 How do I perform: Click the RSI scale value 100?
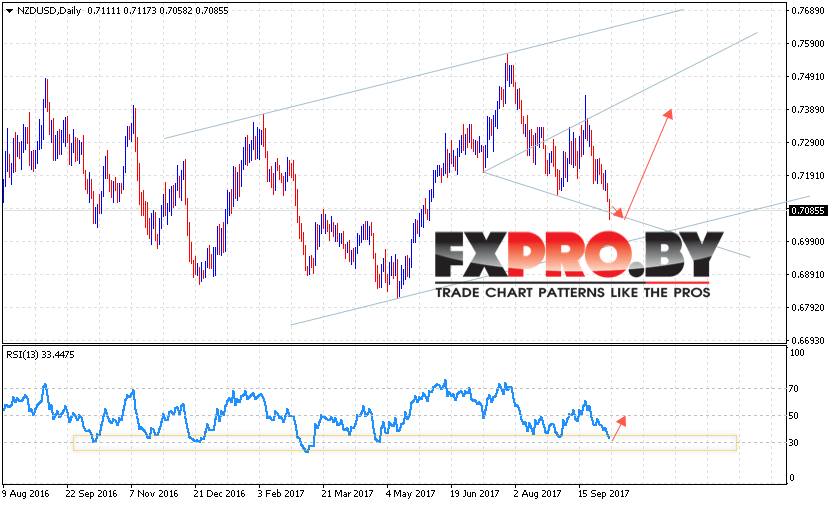point(796,353)
